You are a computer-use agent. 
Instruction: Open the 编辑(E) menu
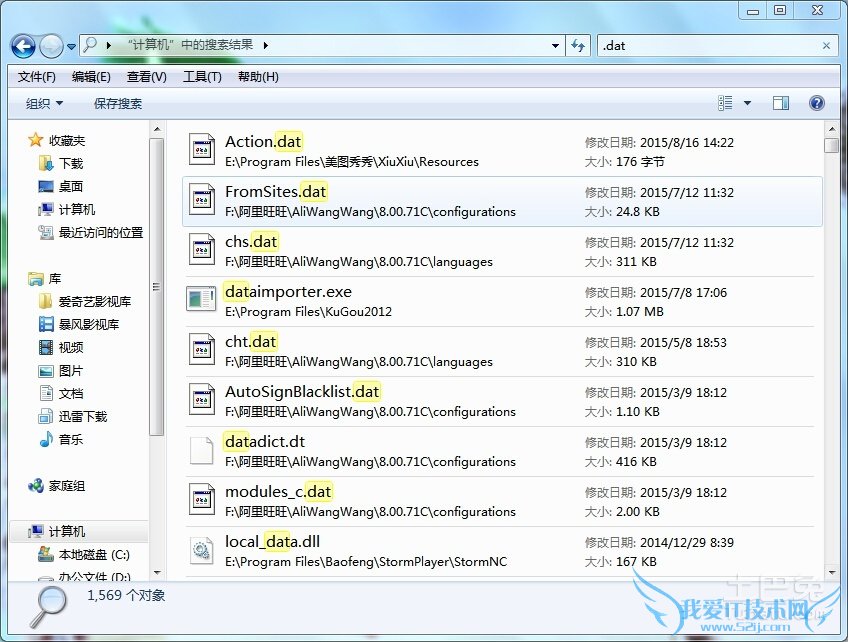tap(91, 77)
